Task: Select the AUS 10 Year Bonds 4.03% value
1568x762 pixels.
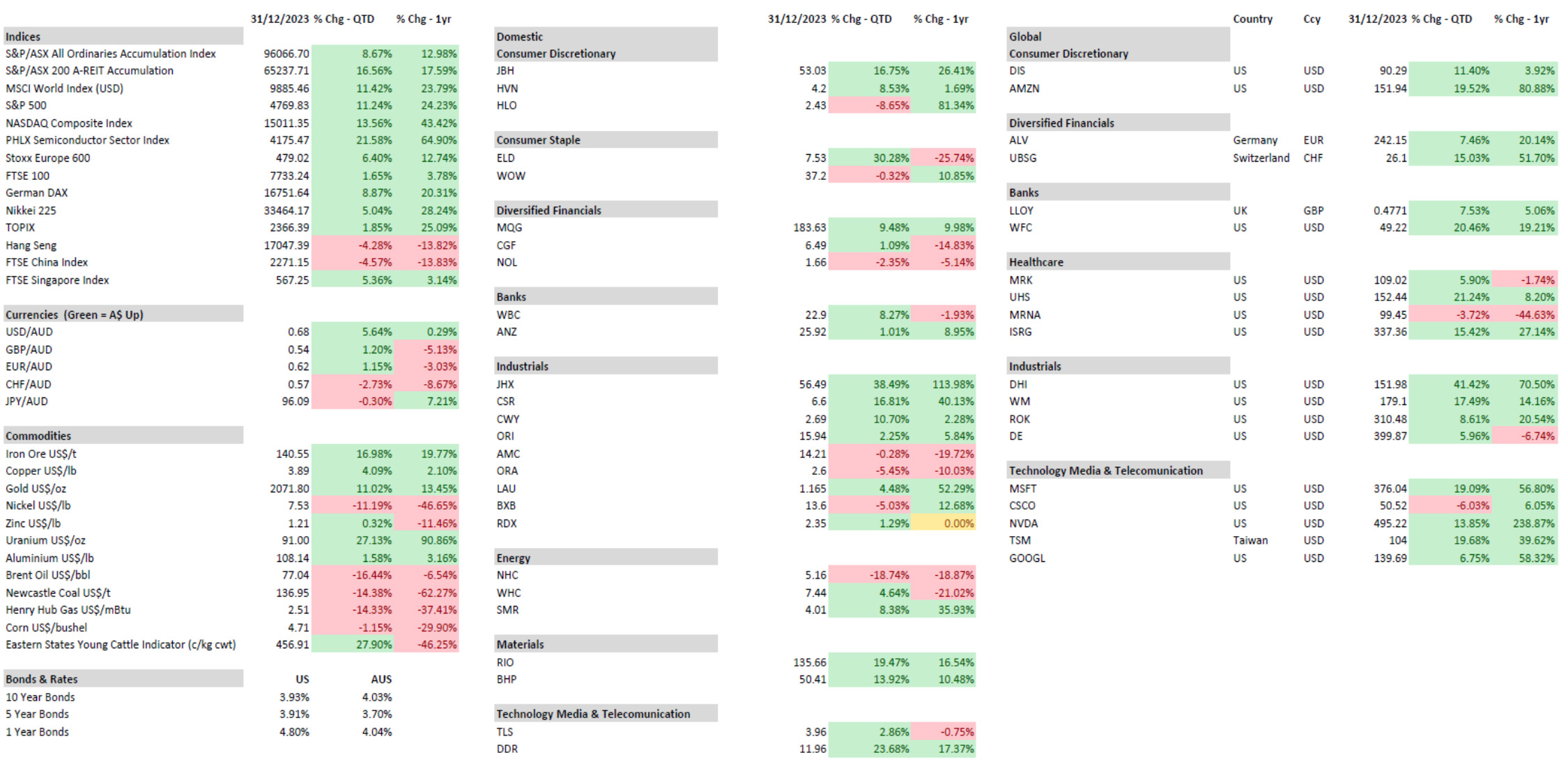Action: (377, 697)
